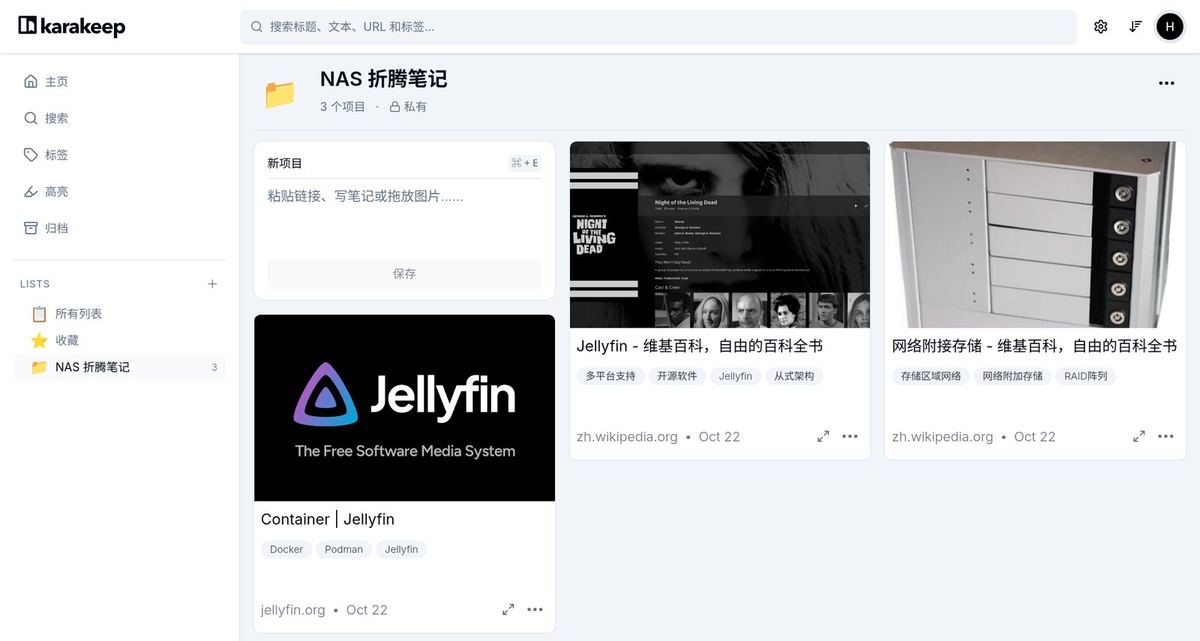Screen dimensions: 1200x641
Task: Click the 新项目 heading text
Action: (x=285, y=163)
